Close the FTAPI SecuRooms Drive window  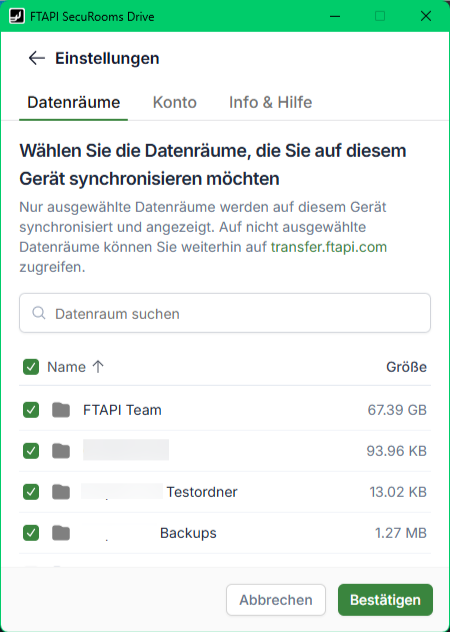[426, 16]
